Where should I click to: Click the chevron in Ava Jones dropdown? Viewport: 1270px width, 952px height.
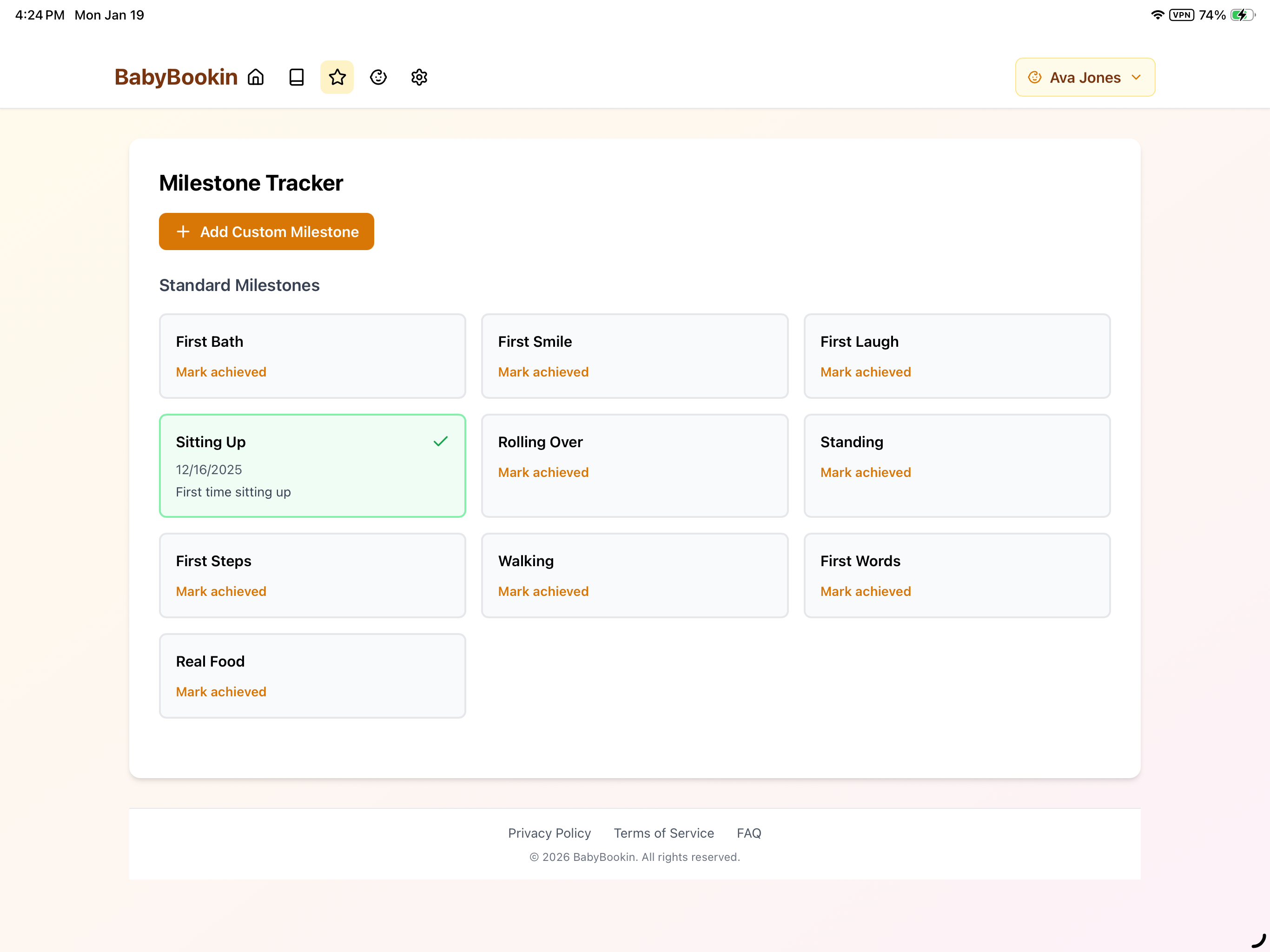coord(1136,77)
